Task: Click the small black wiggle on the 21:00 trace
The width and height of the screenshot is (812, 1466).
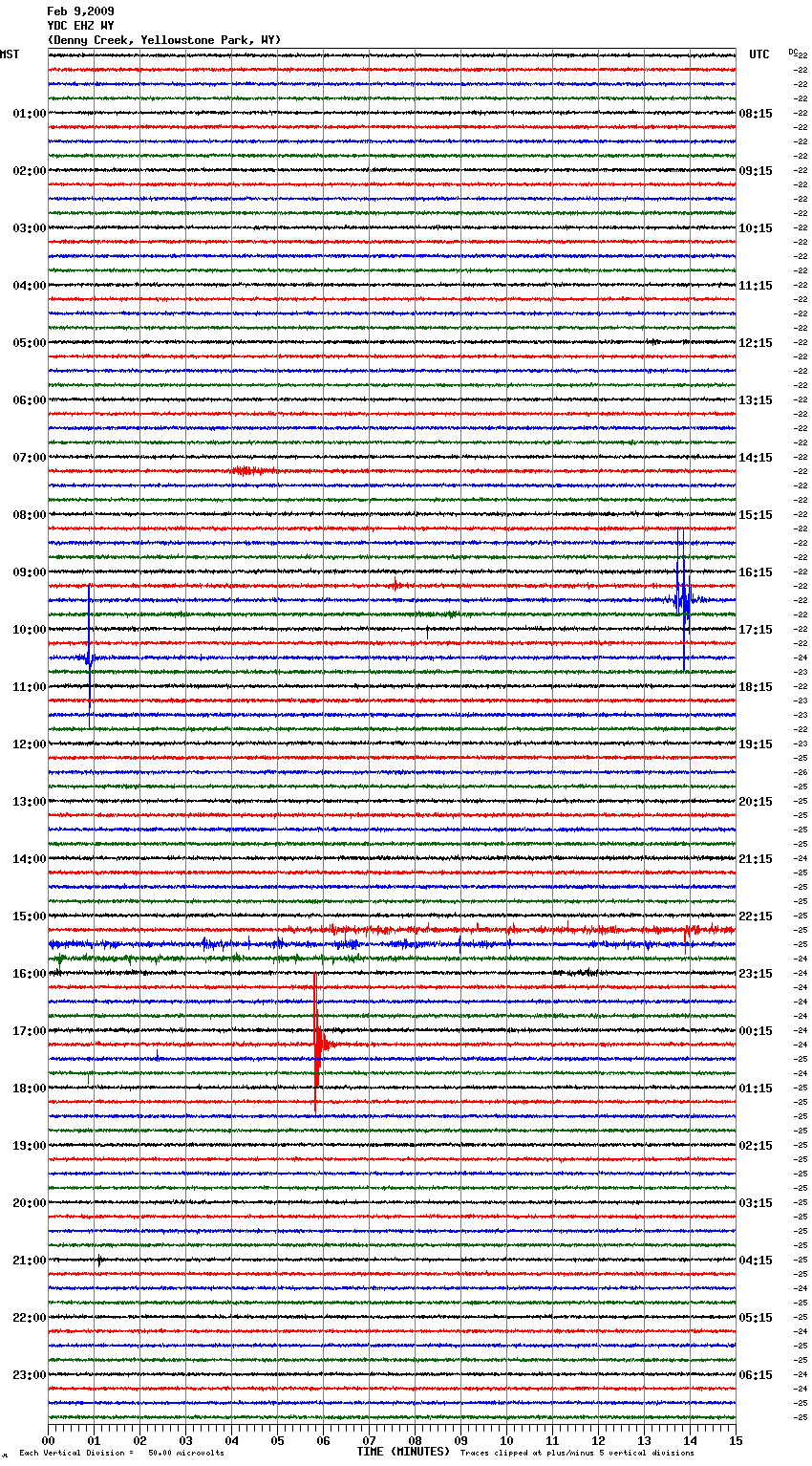Action: 99,1260
